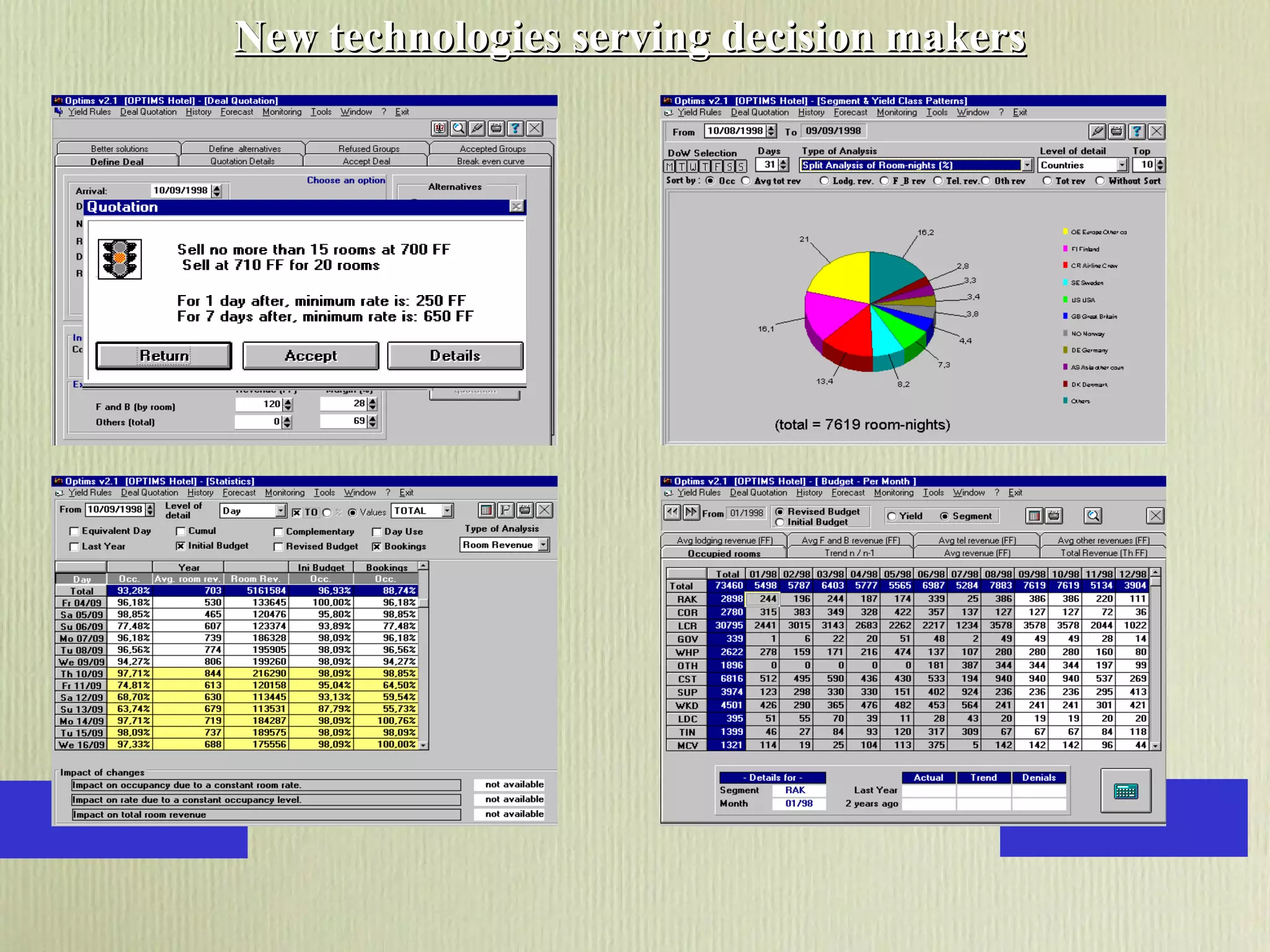Toggle the Revised Budget checkbox in Statistics
The image size is (1270, 952).
click(278, 547)
